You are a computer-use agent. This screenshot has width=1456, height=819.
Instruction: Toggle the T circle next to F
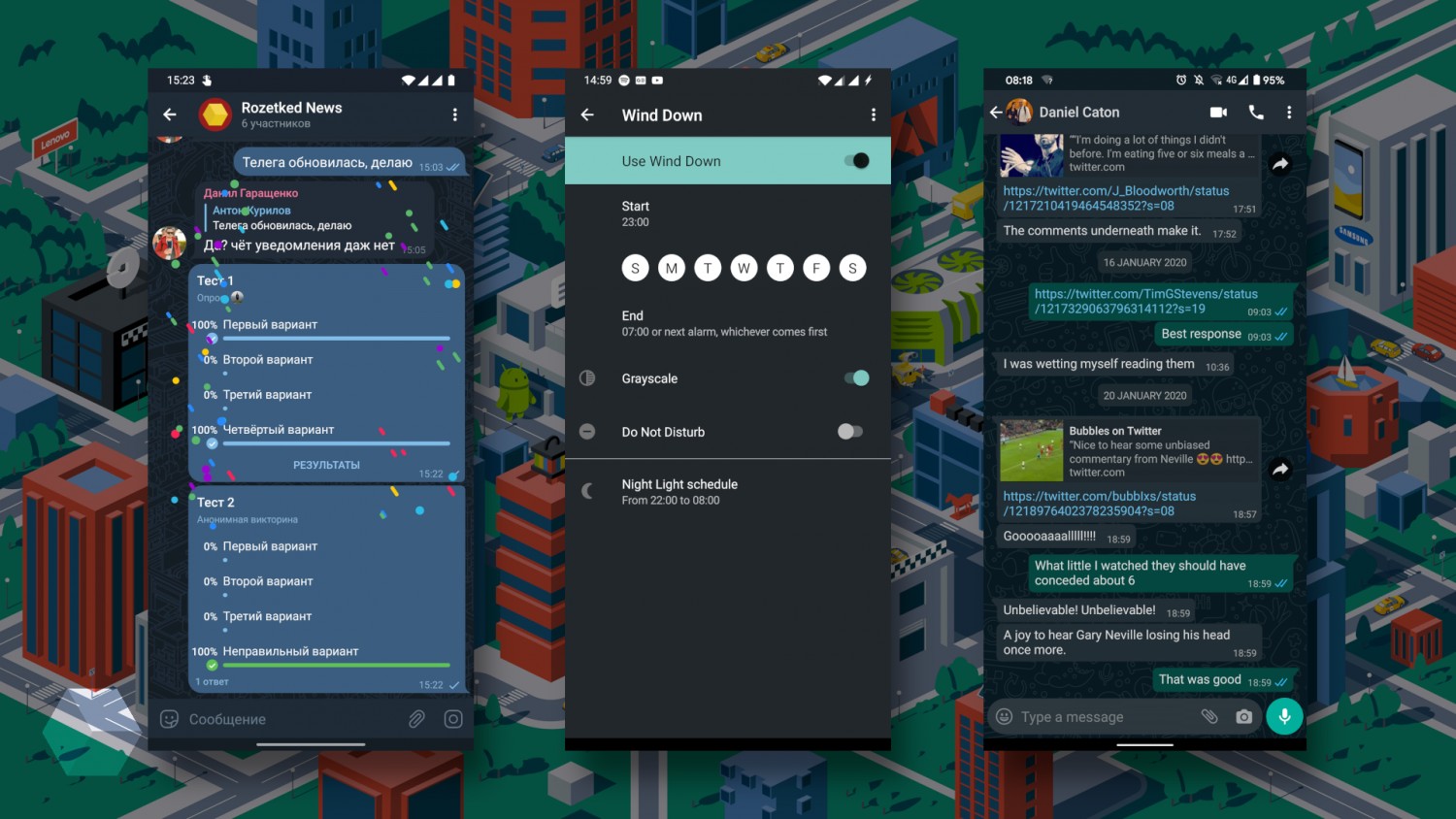click(780, 269)
